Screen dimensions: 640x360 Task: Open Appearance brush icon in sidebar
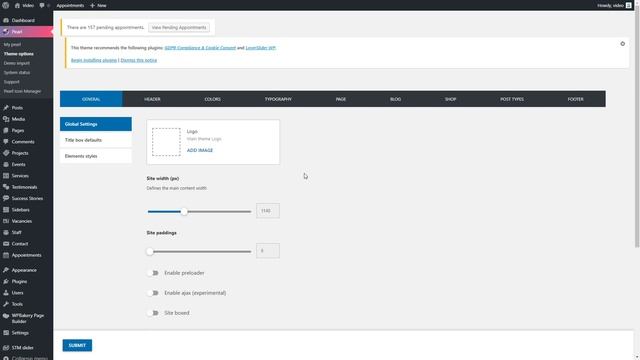[x=6, y=270]
